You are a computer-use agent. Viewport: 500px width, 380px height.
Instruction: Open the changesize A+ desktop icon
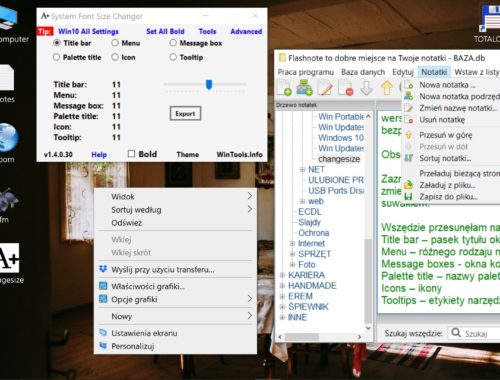tap(9, 258)
